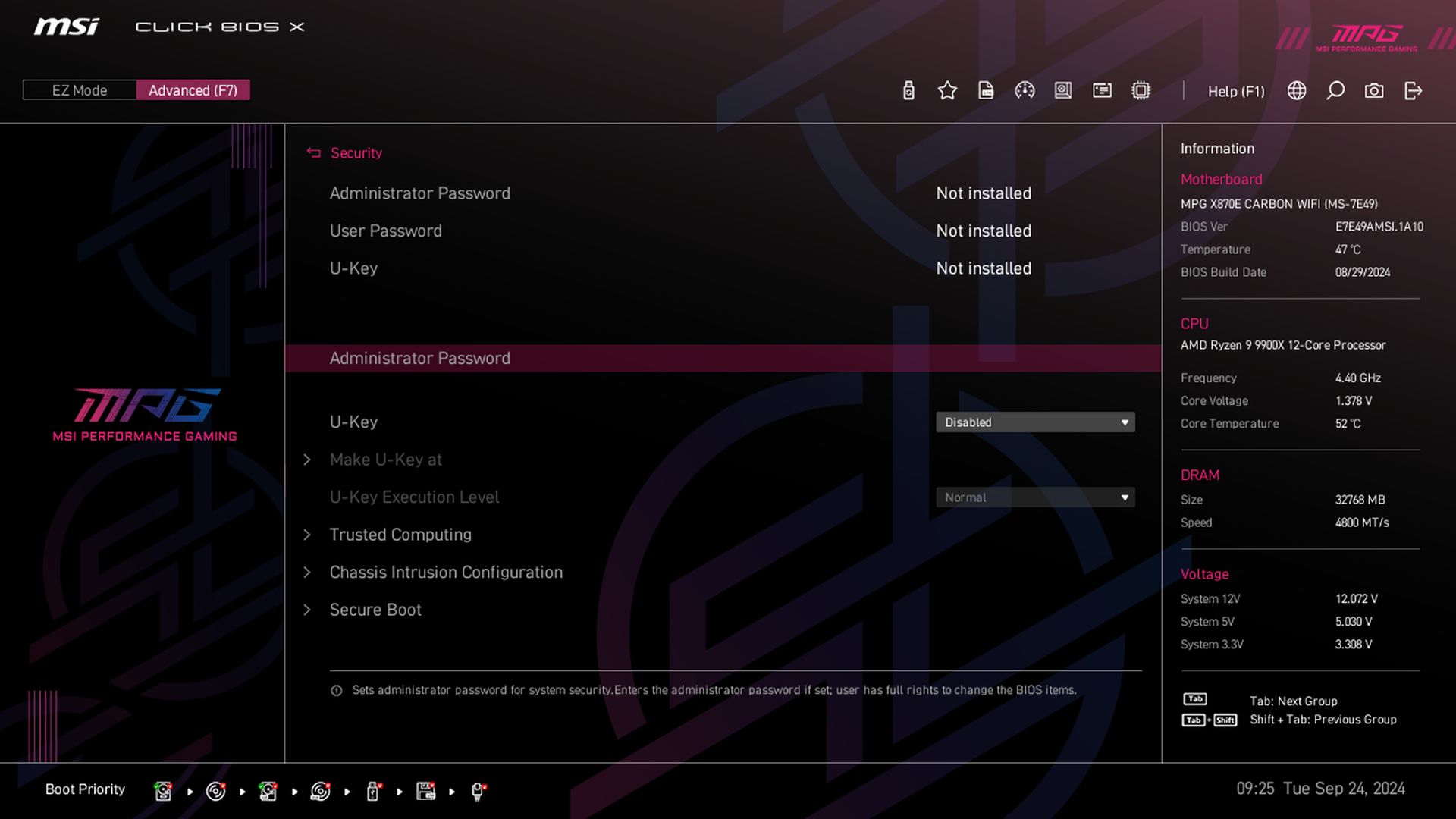Expand the Trusted Computing submenu
The width and height of the screenshot is (1456, 819).
[x=400, y=535]
